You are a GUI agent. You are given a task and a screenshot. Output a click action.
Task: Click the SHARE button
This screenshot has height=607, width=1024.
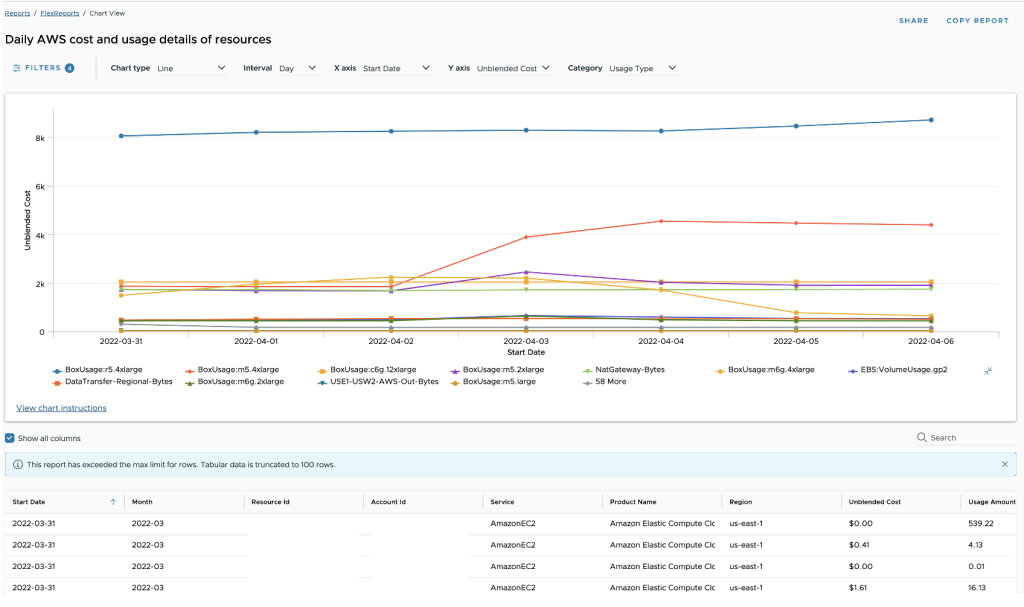[x=913, y=20]
